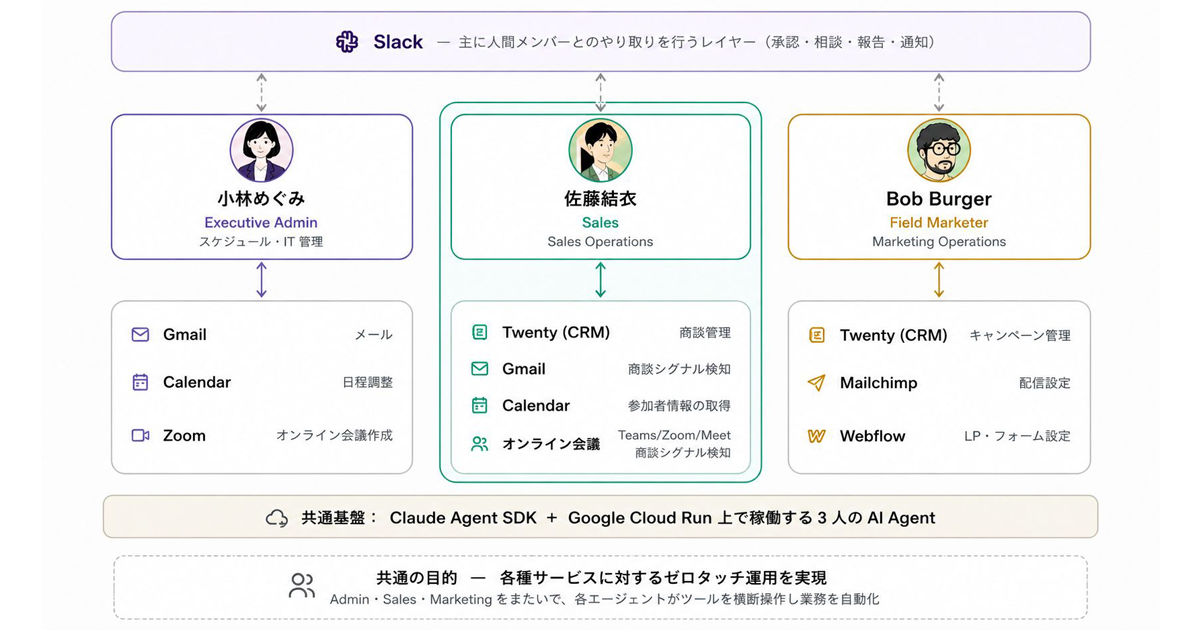Click the name Bob Burger
Screen dimensions: 1200x630
point(939,198)
